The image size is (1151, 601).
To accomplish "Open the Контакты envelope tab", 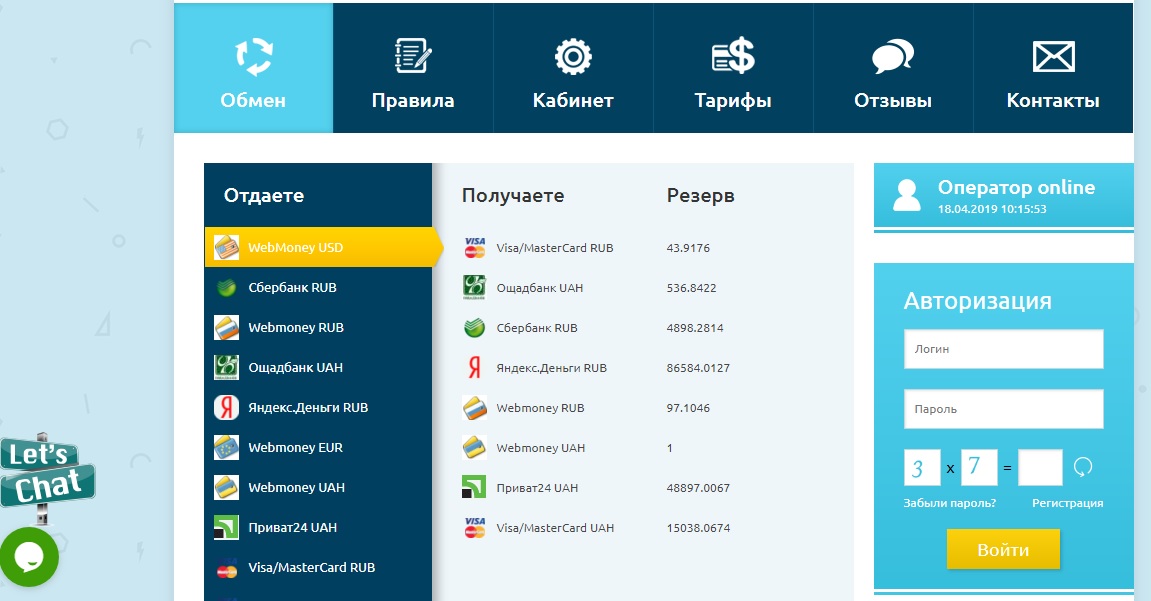I will (x=1053, y=68).
